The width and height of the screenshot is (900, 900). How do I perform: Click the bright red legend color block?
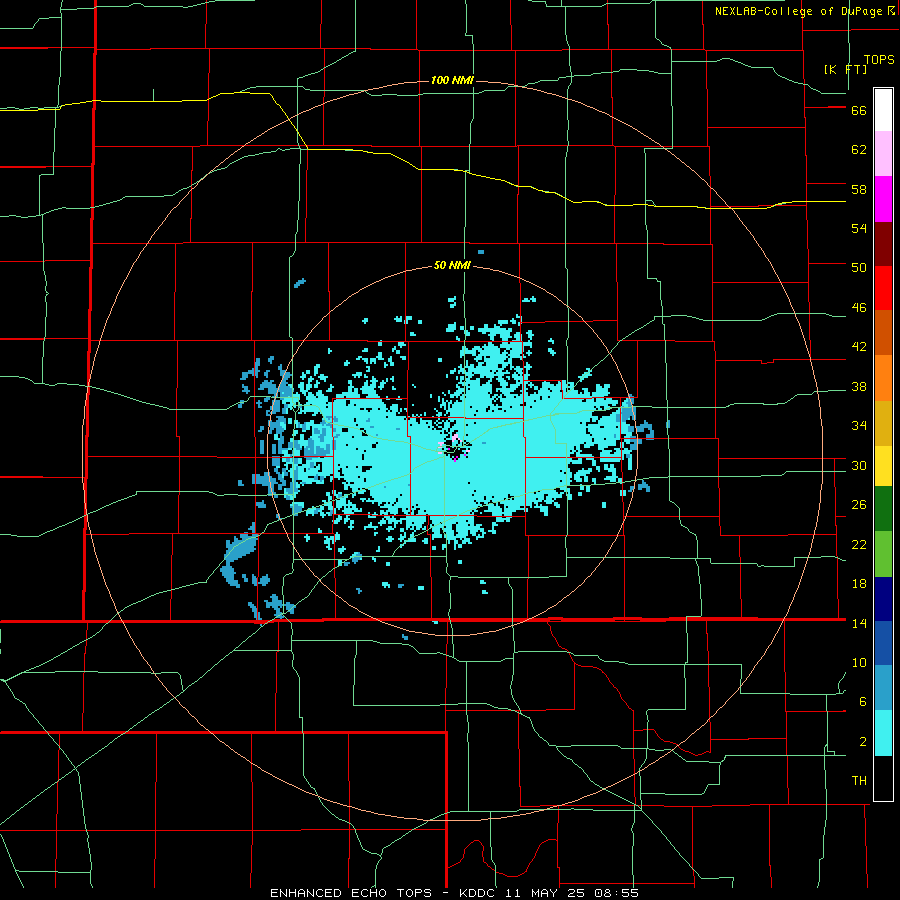point(883,288)
